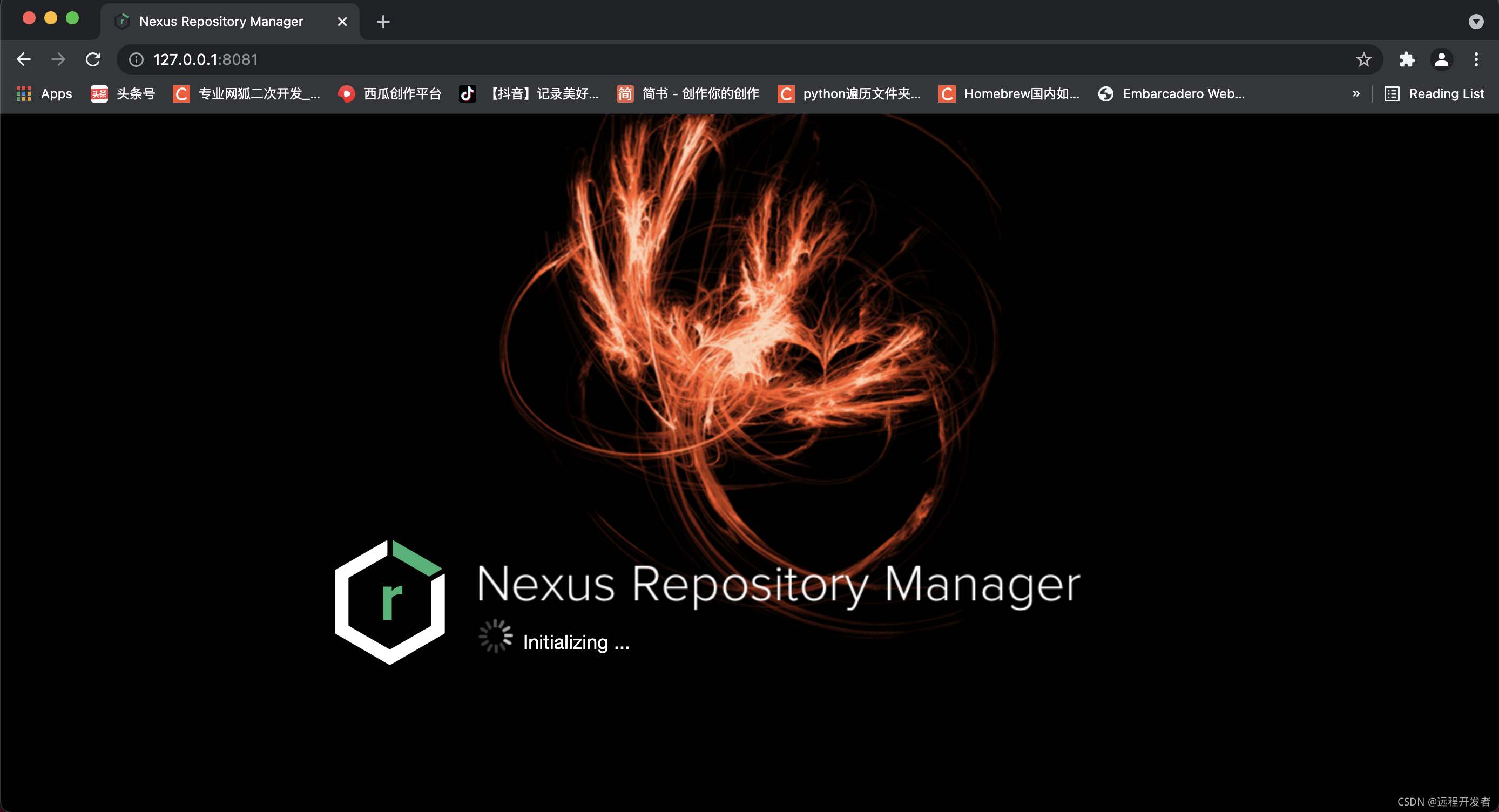Minimize window with yellow button
This screenshot has width=1499, height=812.
[x=51, y=18]
